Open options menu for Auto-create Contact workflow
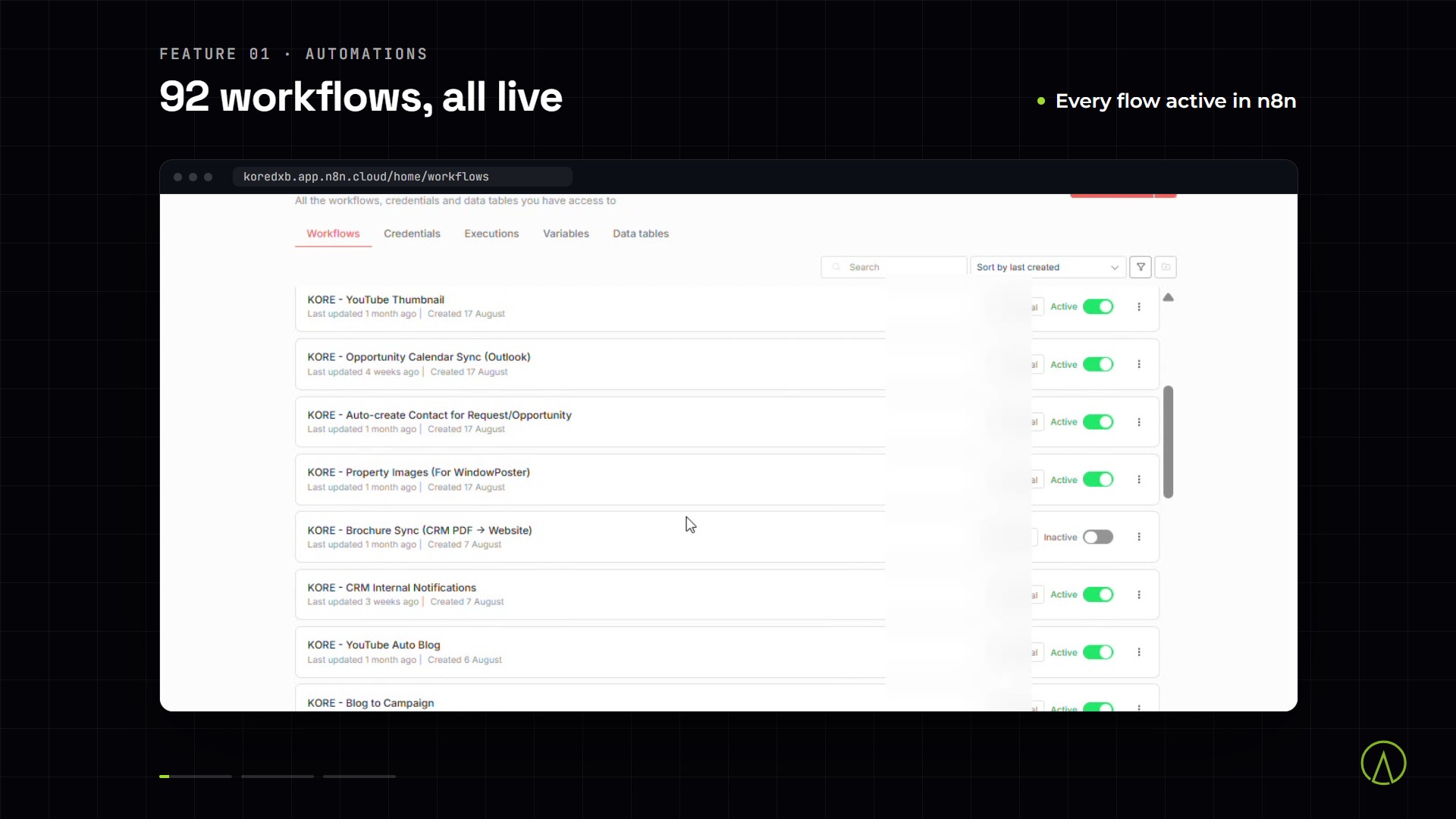 click(x=1139, y=422)
